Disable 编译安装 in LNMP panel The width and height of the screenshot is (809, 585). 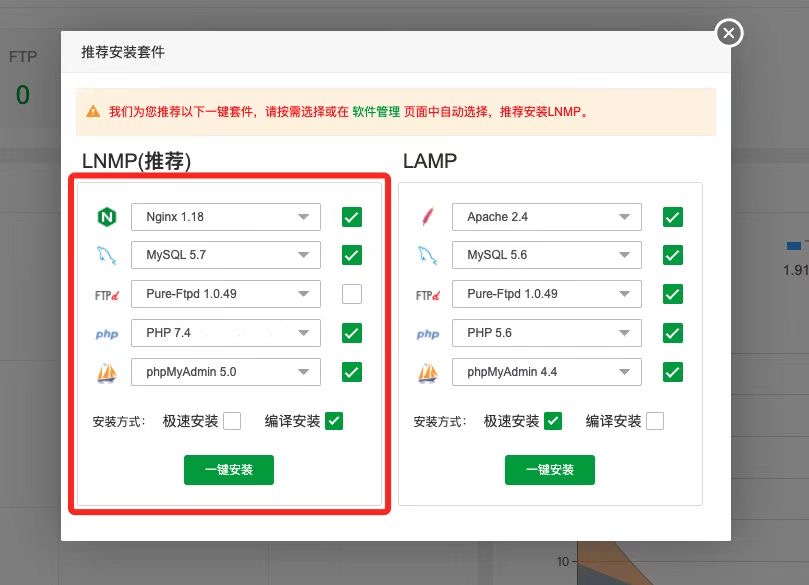click(x=334, y=421)
